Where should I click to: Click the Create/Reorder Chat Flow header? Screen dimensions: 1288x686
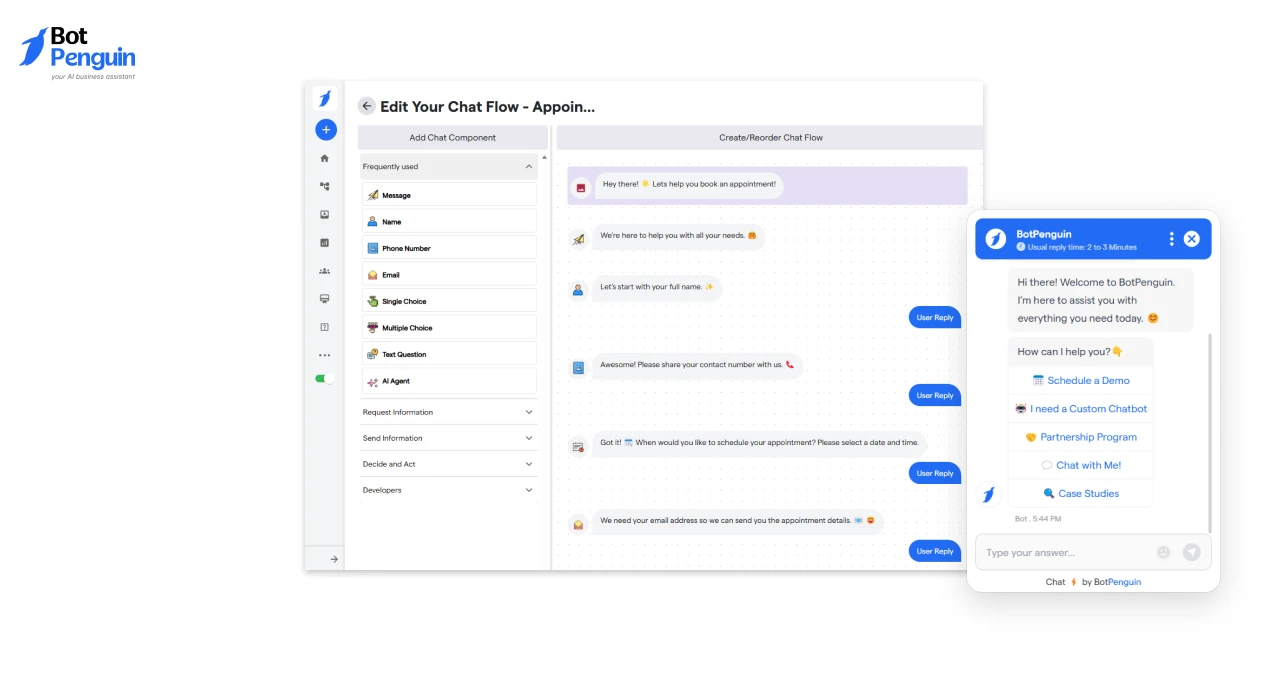coord(770,138)
